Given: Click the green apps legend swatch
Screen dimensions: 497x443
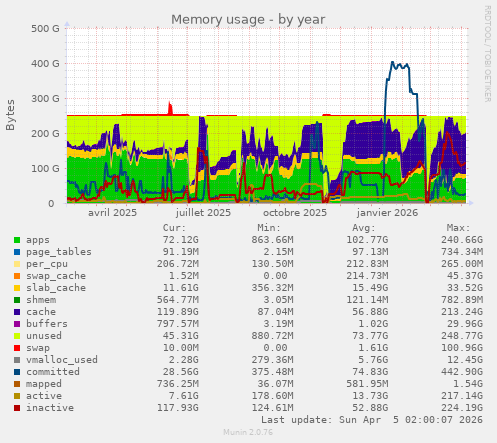Looking at the screenshot, I should pyautogui.click(x=17, y=240).
